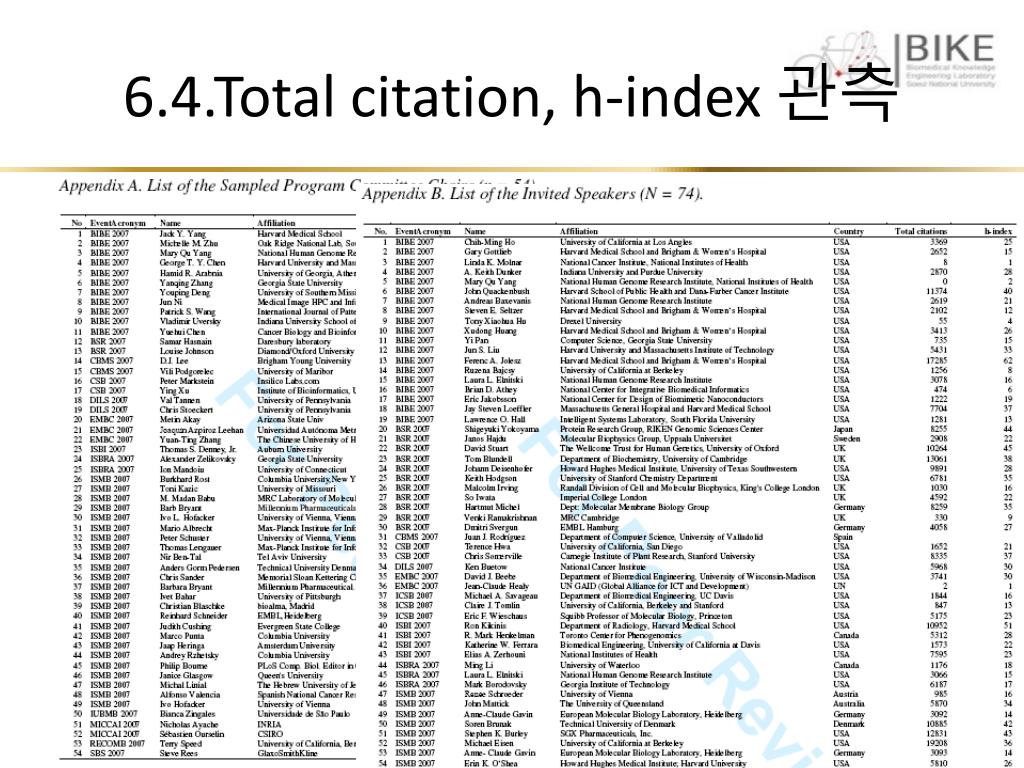The image size is (1024, 768).
Task: Click the name 'Chih-Ming Ho'
Action: pyautogui.click(x=490, y=242)
